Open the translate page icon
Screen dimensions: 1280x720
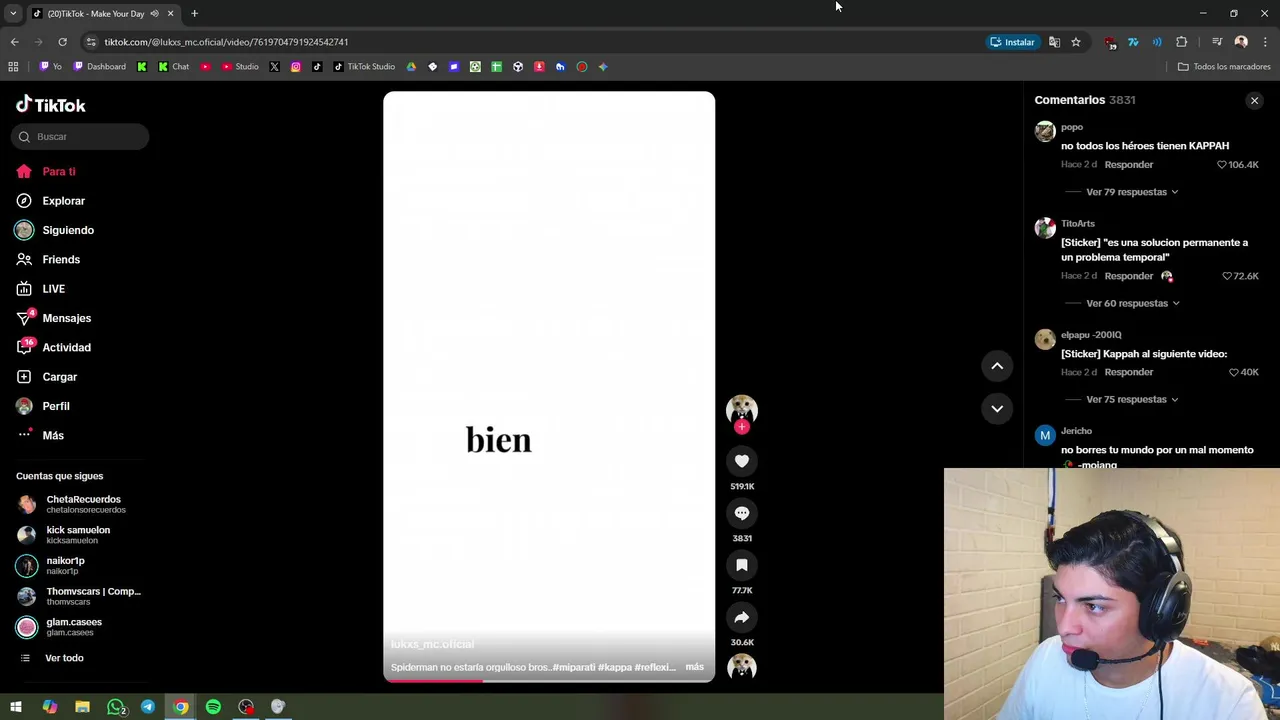[x=1054, y=42]
